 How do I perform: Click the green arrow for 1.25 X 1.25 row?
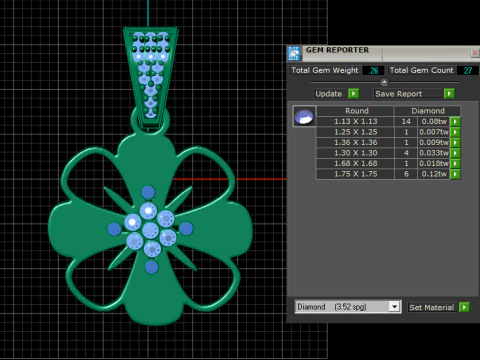pos(455,132)
